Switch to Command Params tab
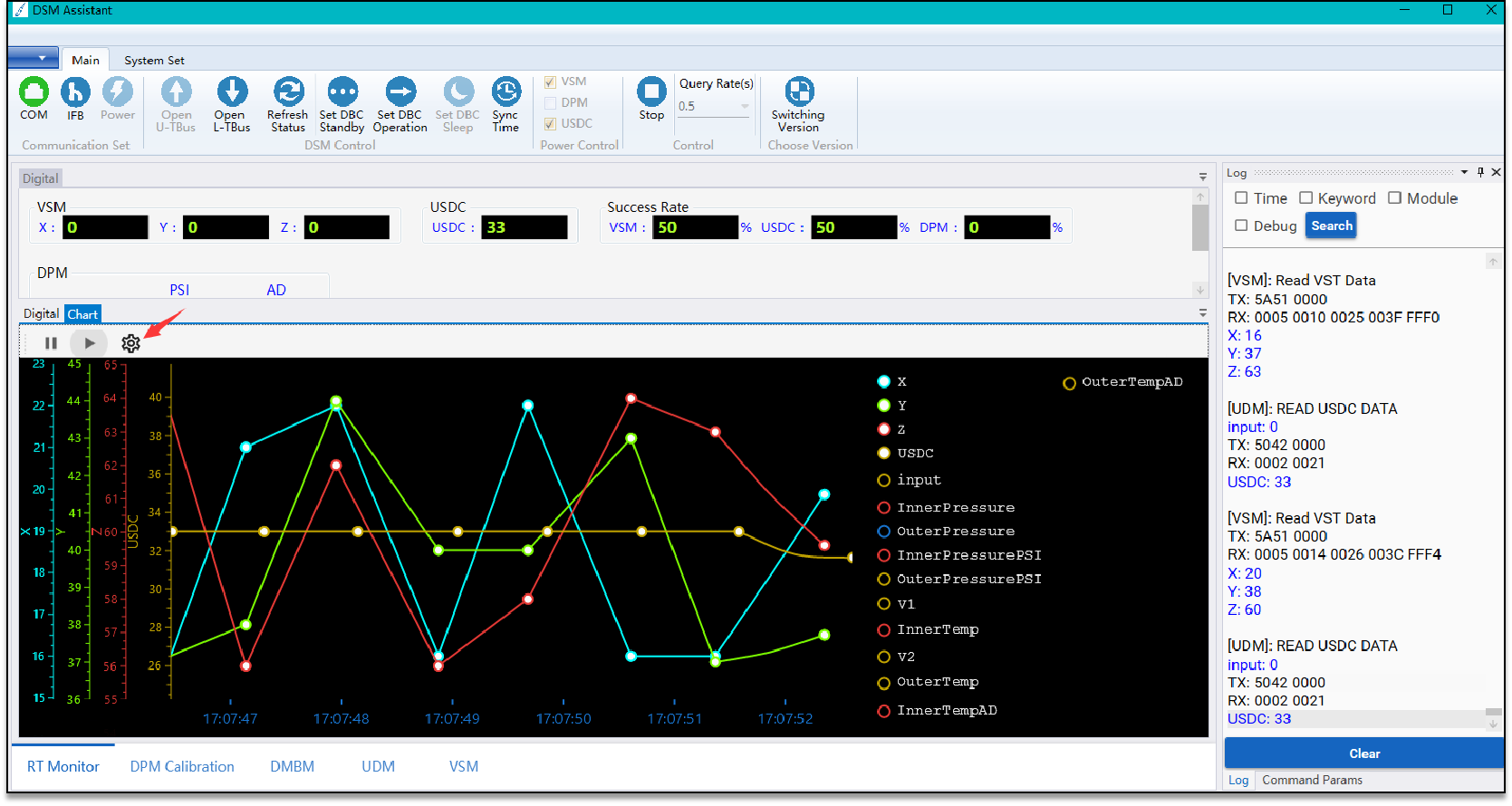Viewport: 1512px width, 806px height. [1312, 780]
